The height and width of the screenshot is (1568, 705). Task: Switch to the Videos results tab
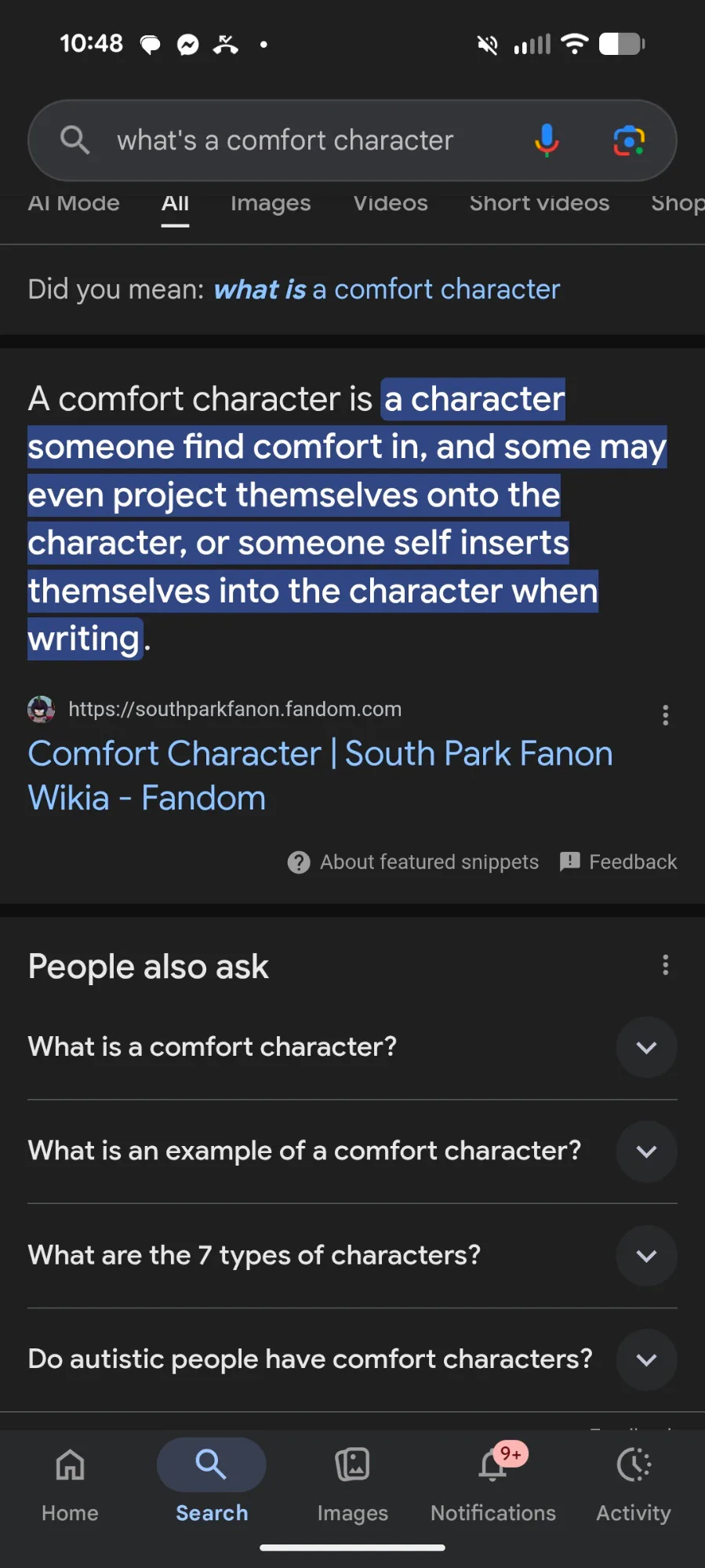pyautogui.click(x=391, y=203)
